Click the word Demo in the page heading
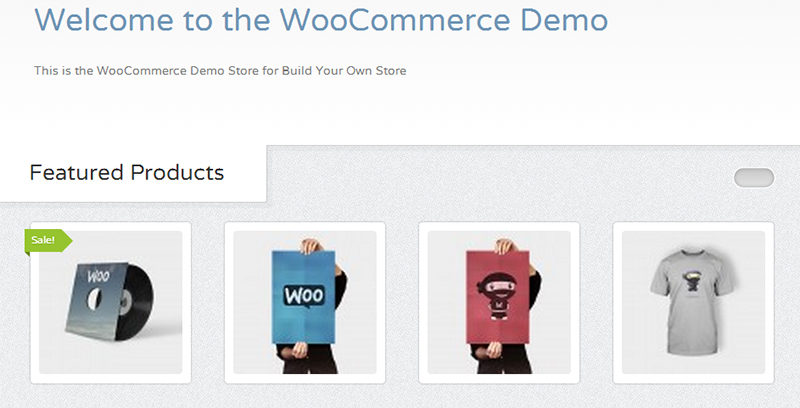The width and height of the screenshot is (800, 408). tap(564, 19)
